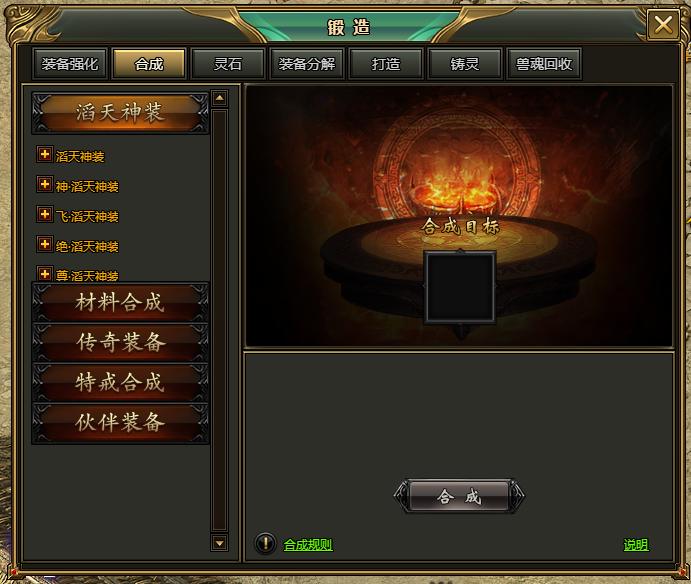
Task: Expand the 尊·滔天神装 plus icon
Action: (x=45, y=274)
